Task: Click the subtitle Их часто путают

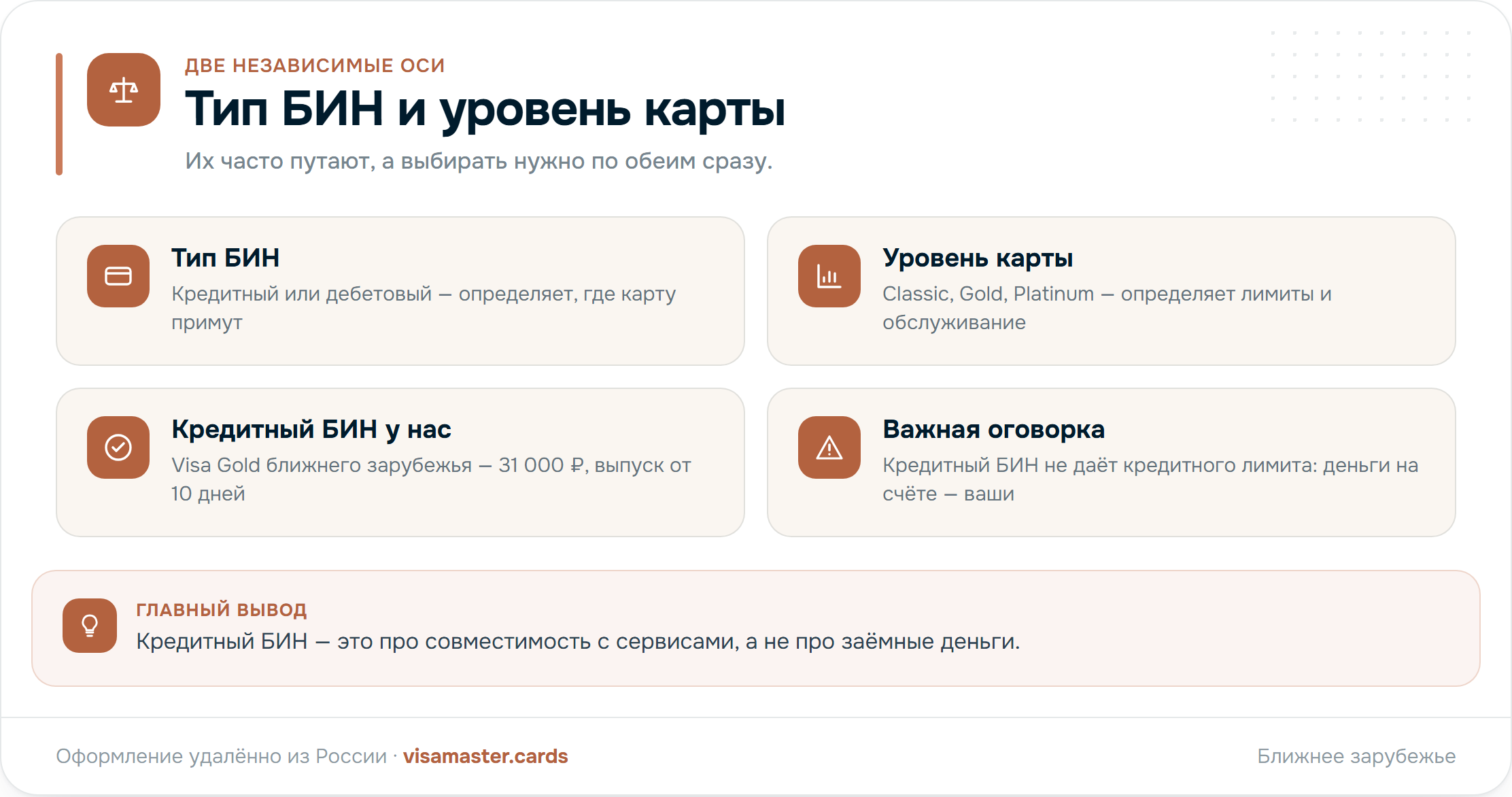Action: 479,161
